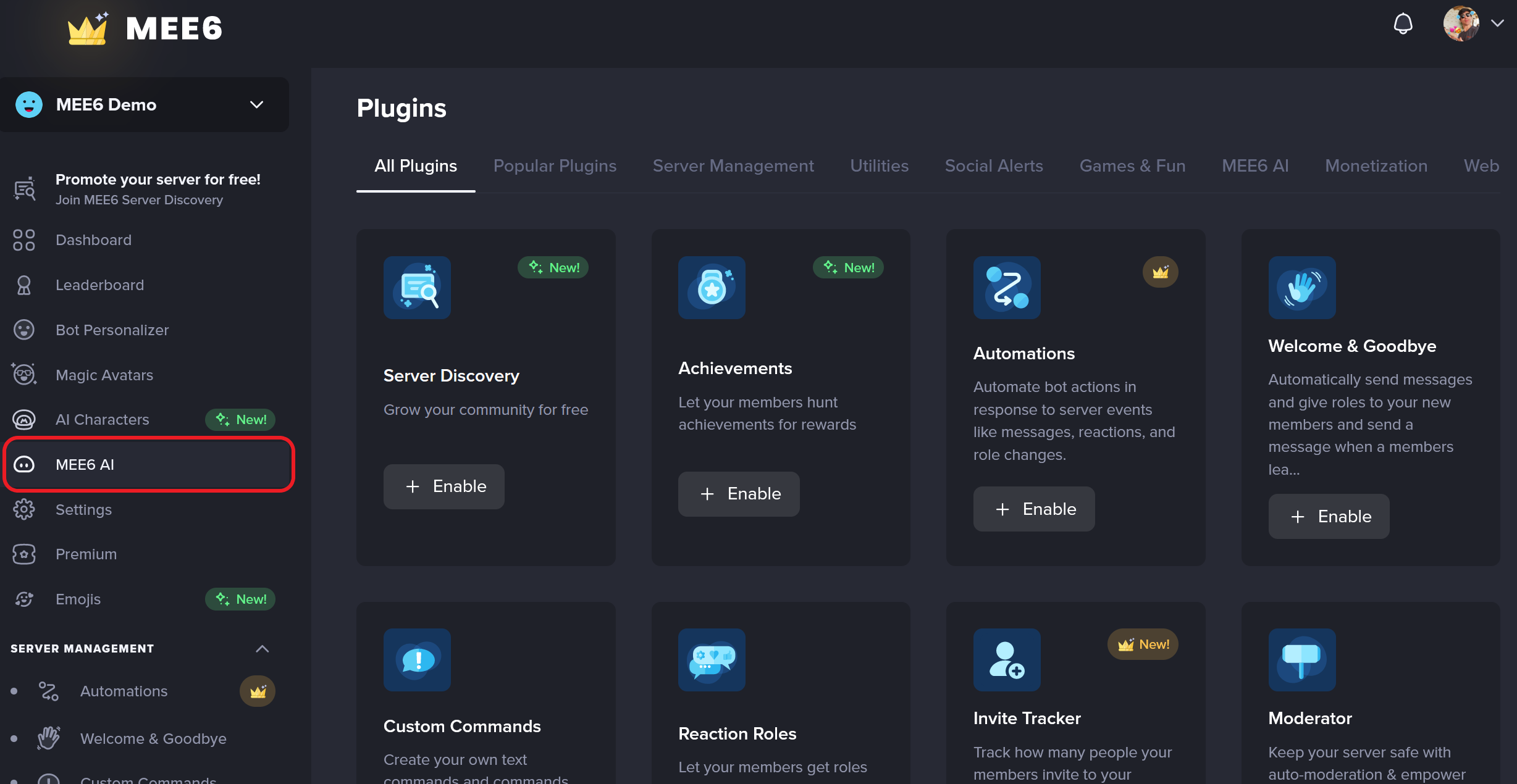Enable the Welcome & Goodbye plugin

point(1328,516)
